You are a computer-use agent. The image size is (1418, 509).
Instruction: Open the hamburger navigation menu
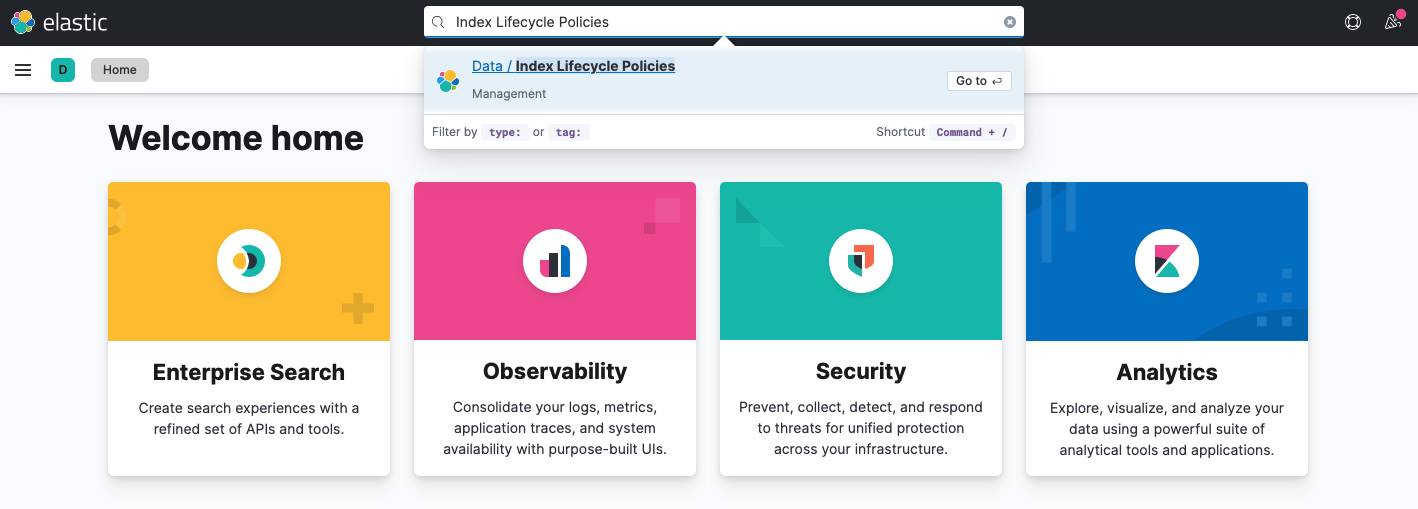pos(23,70)
